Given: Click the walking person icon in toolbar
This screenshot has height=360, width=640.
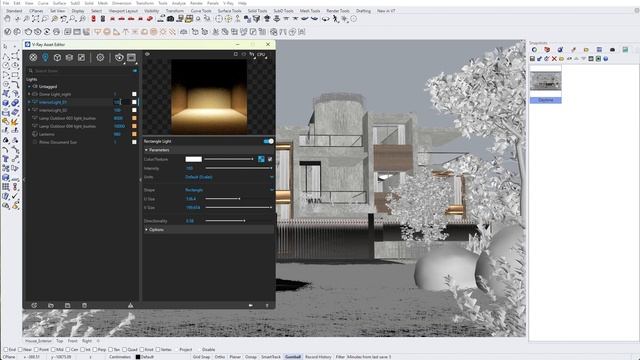Looking at the screenshot, I should click(336, 19).
